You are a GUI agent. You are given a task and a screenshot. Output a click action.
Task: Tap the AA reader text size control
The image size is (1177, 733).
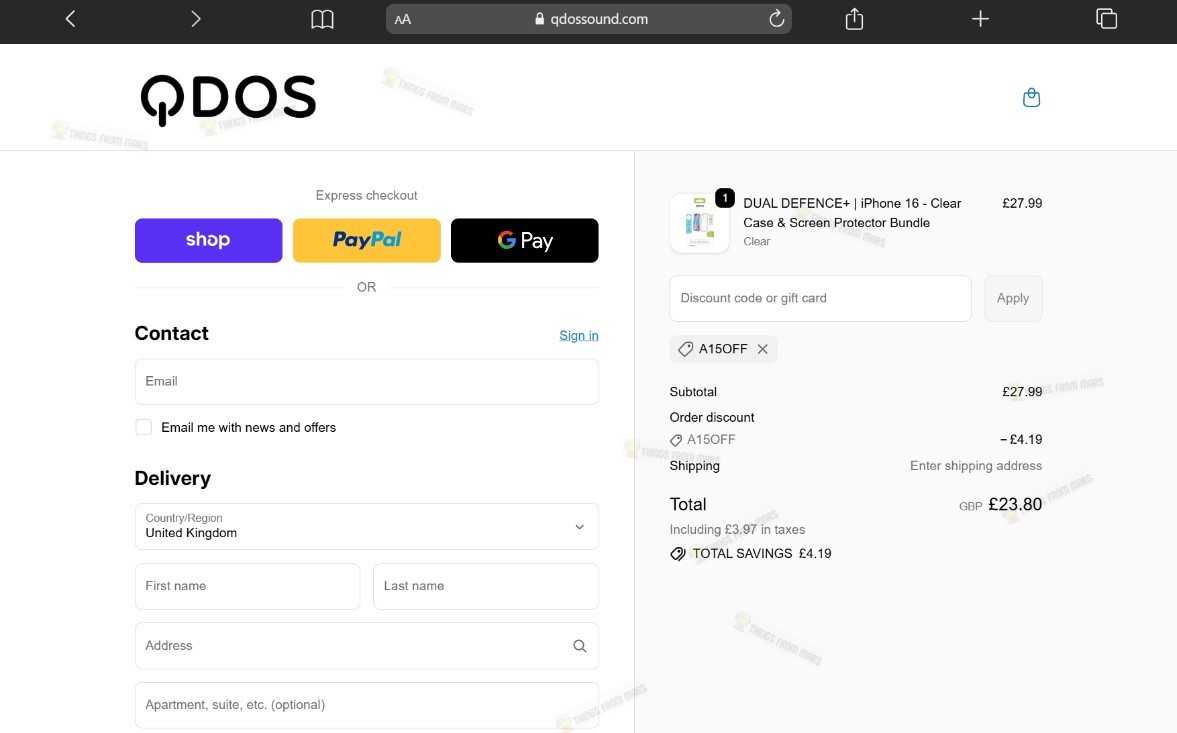point(403,20)
